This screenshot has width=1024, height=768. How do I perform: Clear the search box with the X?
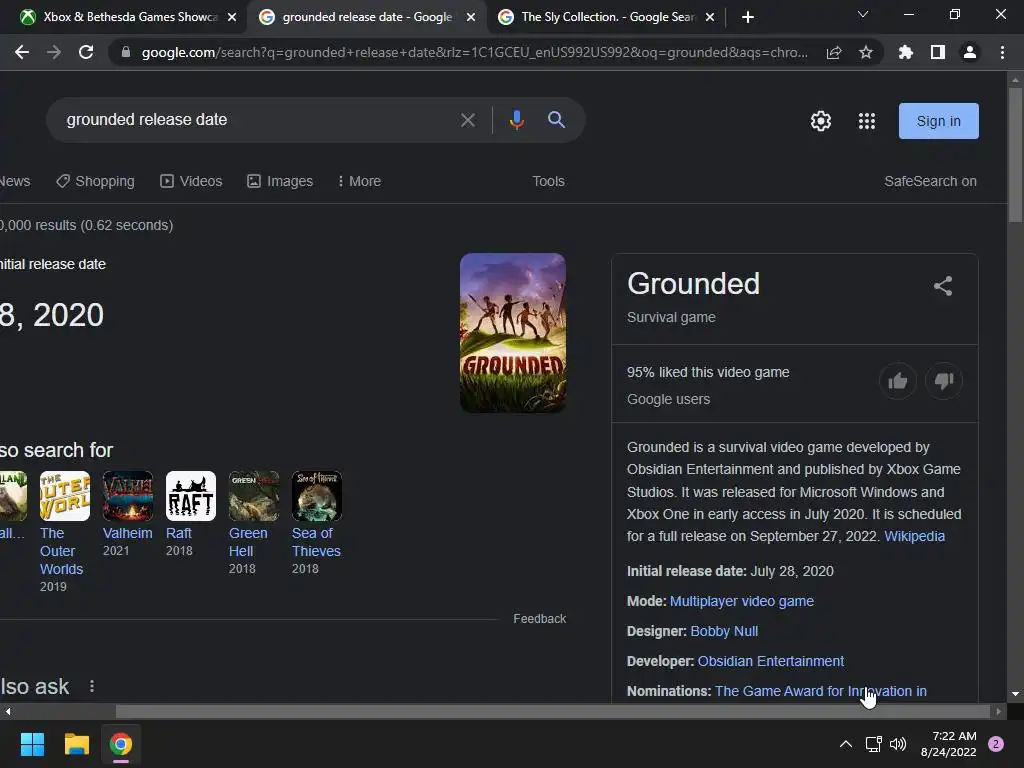coord(468,120)
